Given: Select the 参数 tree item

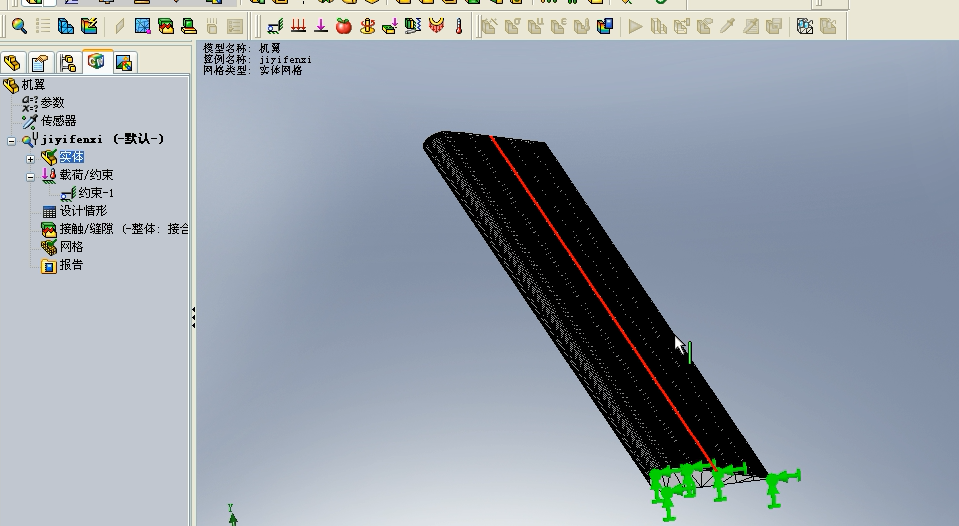Looking at the screenshot, I should point(43,103).
